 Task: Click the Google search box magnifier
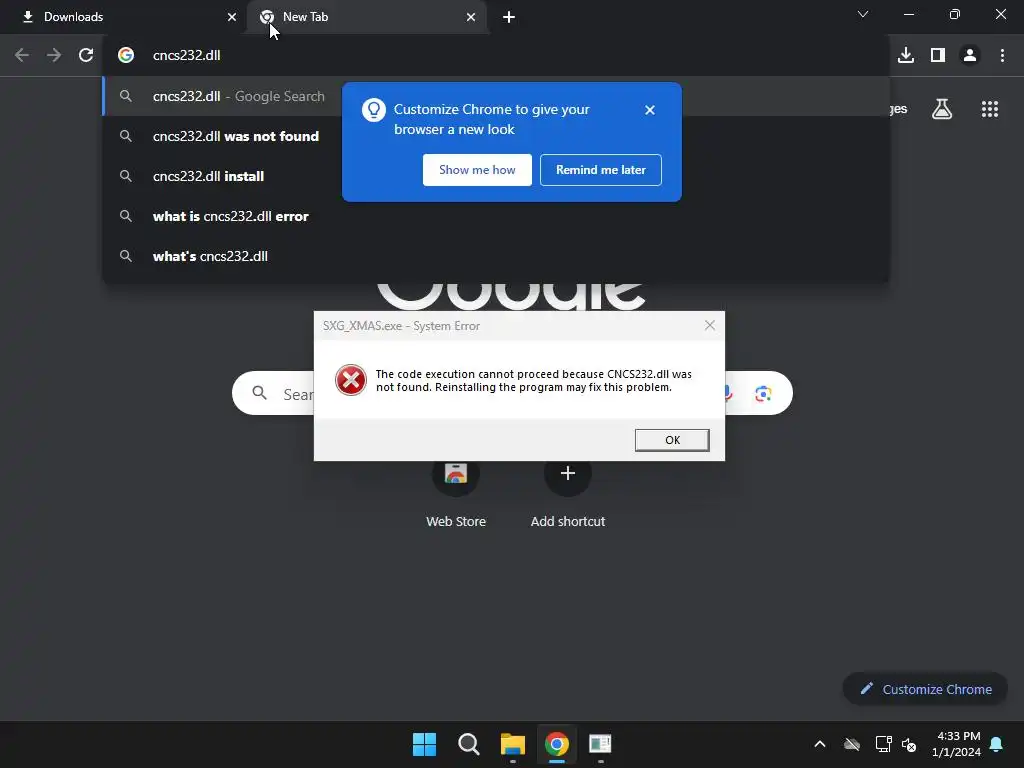pos(260,393)
